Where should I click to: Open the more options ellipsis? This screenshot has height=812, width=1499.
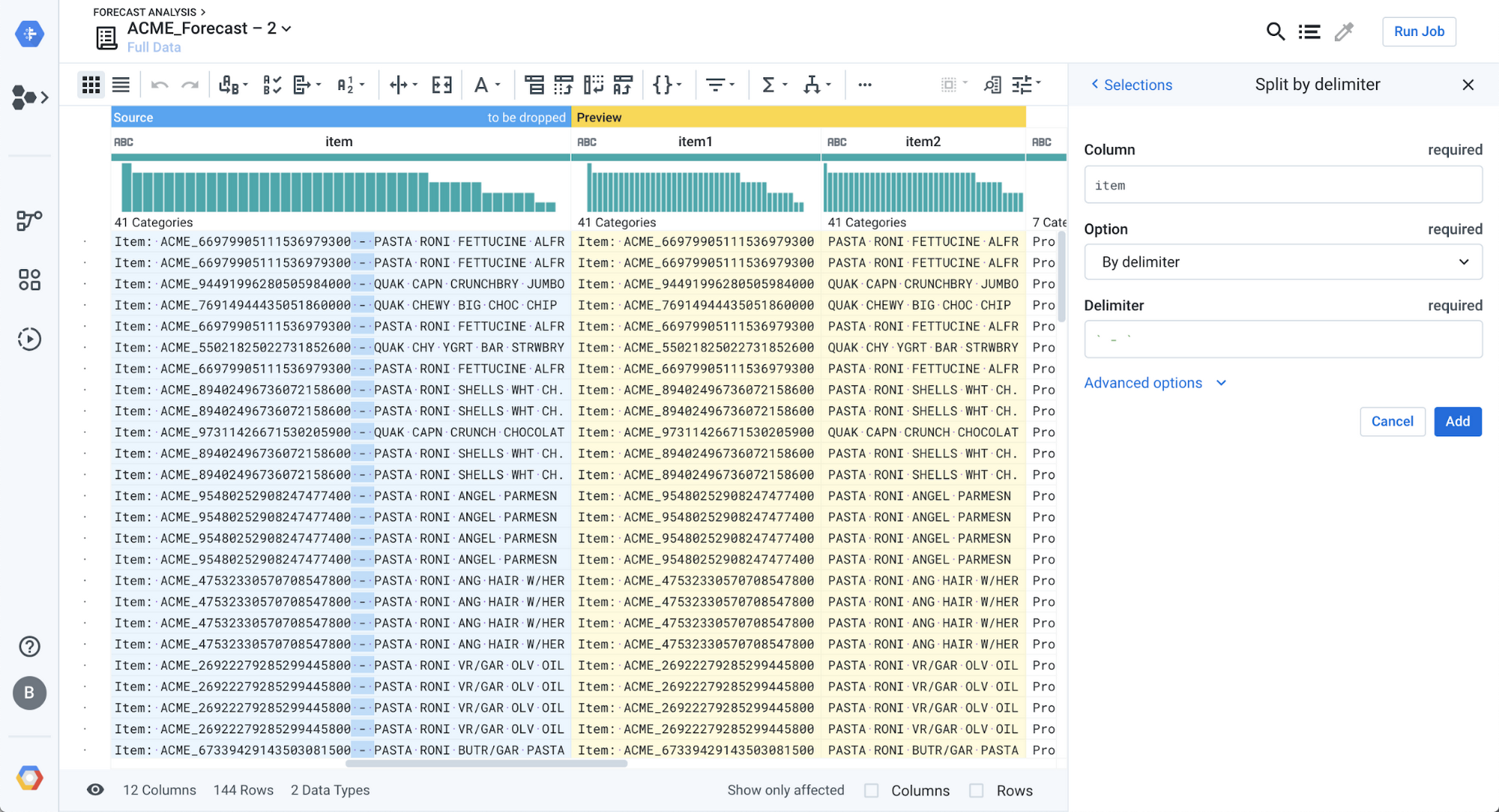(865, 85)
